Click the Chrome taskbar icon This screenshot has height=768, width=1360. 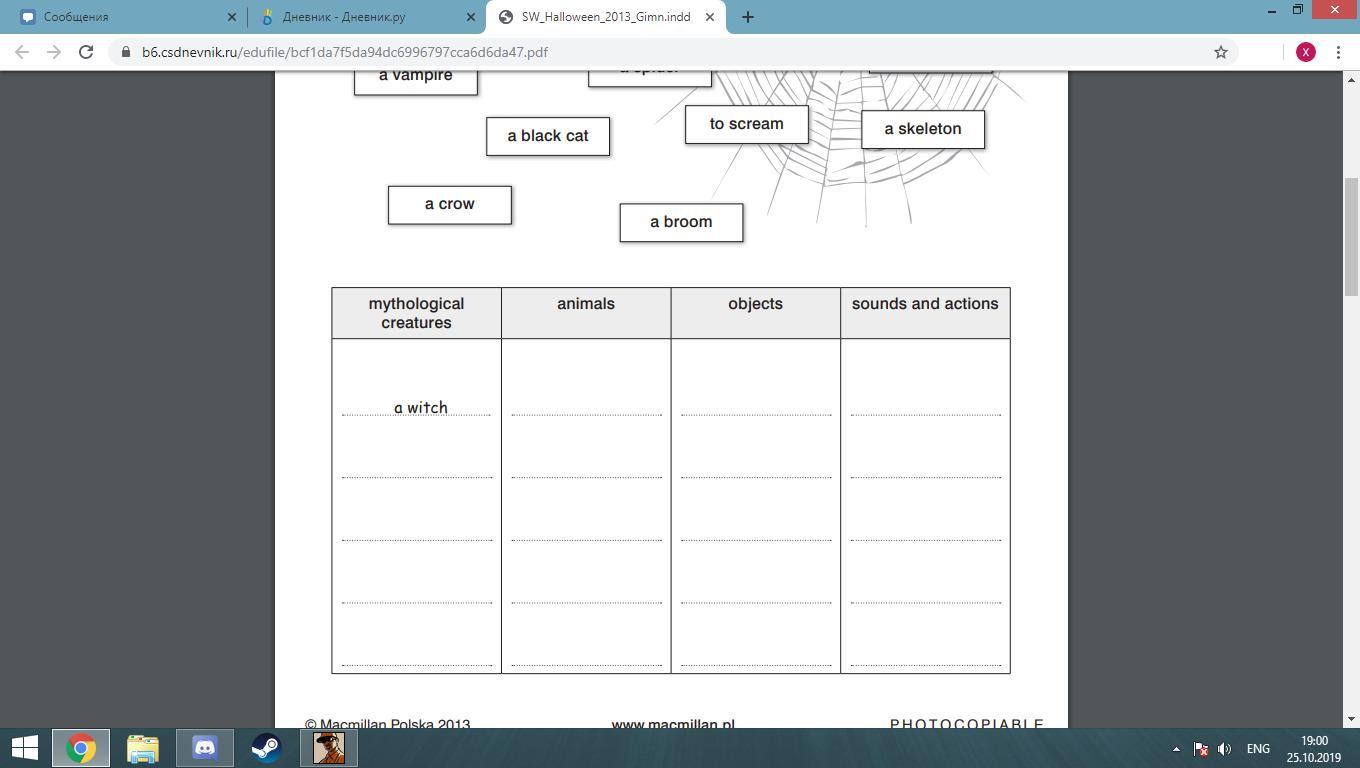tap(81, 748)
